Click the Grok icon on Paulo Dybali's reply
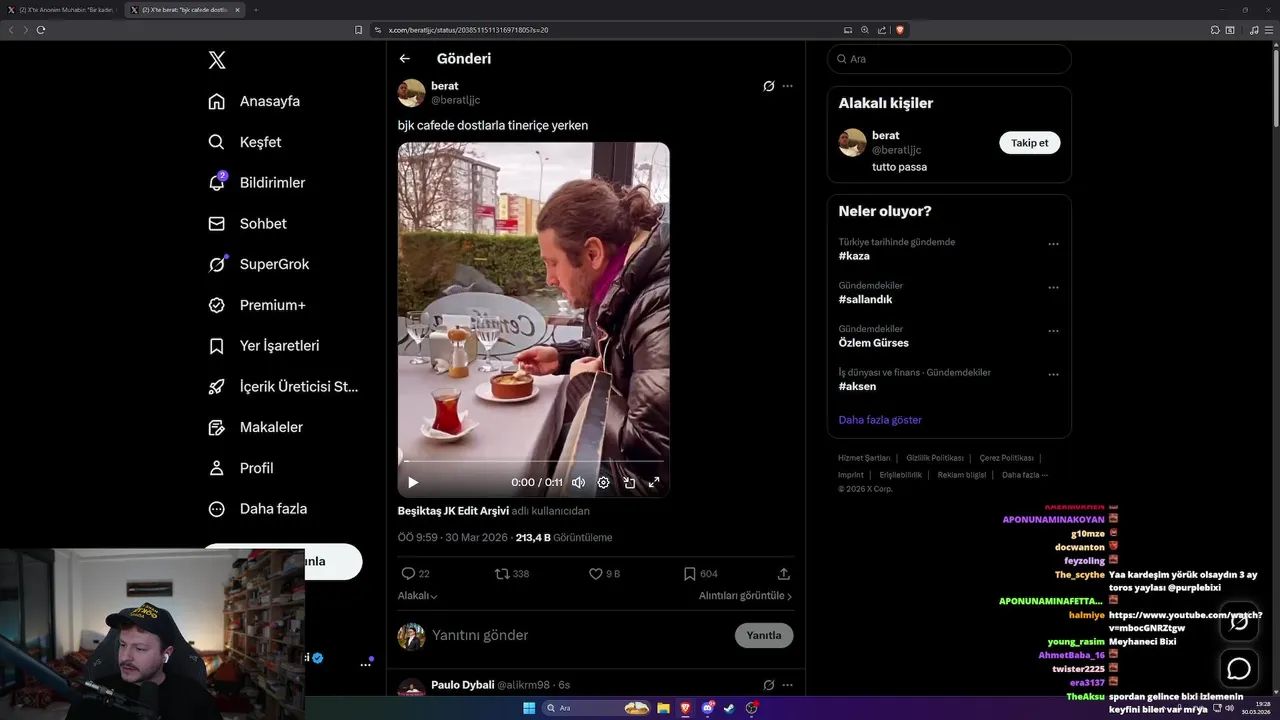The width and height of the screenshot is (1280, 720). (768, 685)
